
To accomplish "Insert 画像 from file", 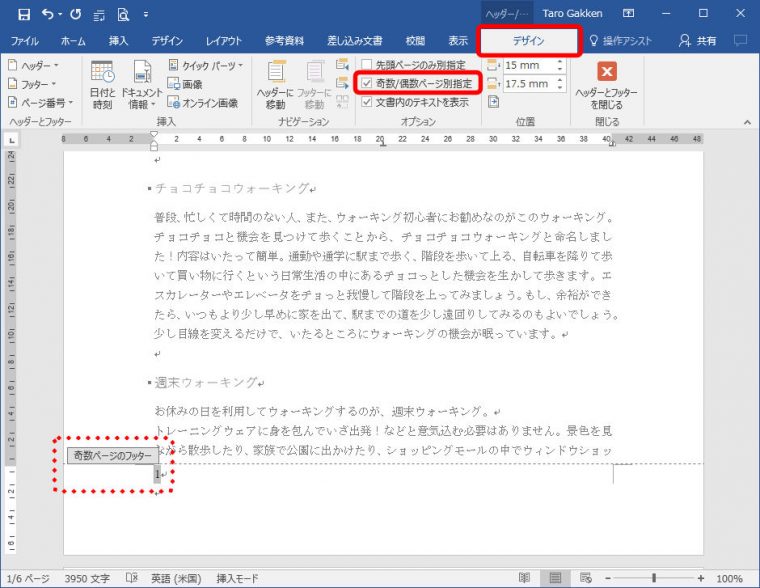I will [185, 84].
